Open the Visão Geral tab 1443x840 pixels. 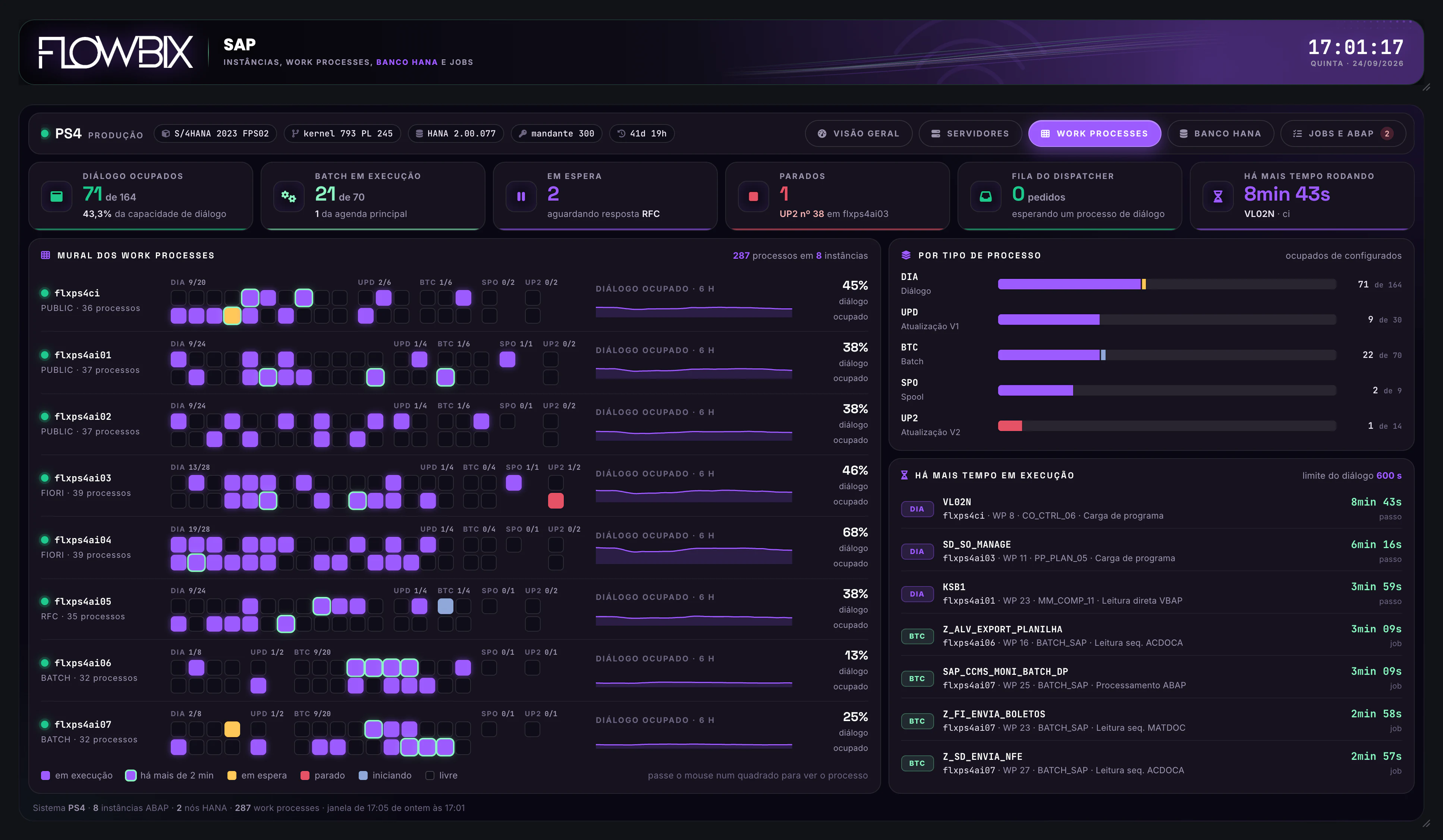(858, 133)
